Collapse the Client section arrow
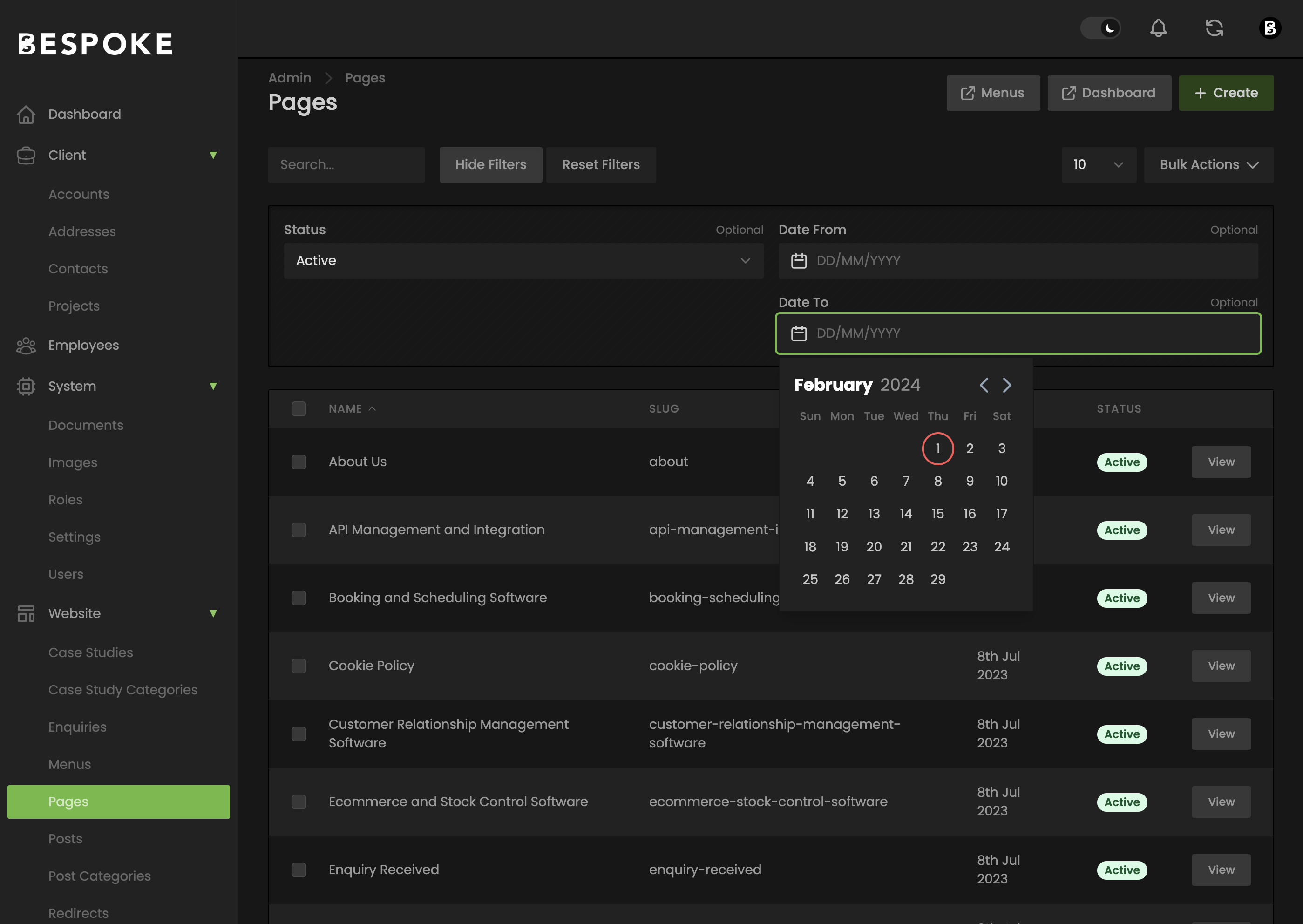Screen dimensions: 1303x924 [213, 156]
